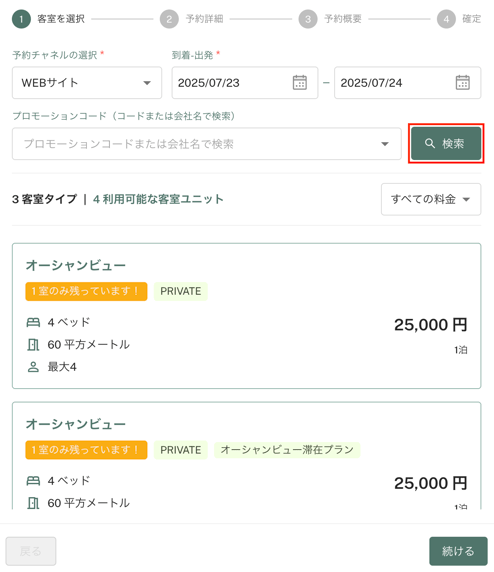This screenshot has width=494, height=572.
Task: Click the door icon beside 60 平方メートル
Action: pos(33,344)
